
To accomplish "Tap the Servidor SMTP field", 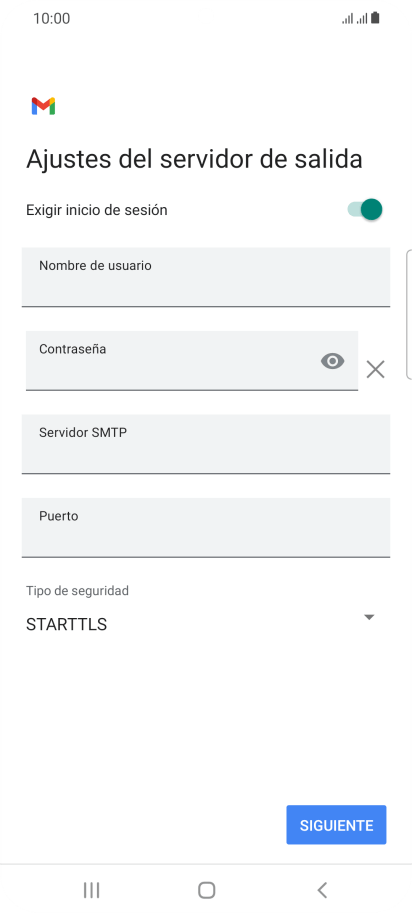I will click(x=206, y=443).
